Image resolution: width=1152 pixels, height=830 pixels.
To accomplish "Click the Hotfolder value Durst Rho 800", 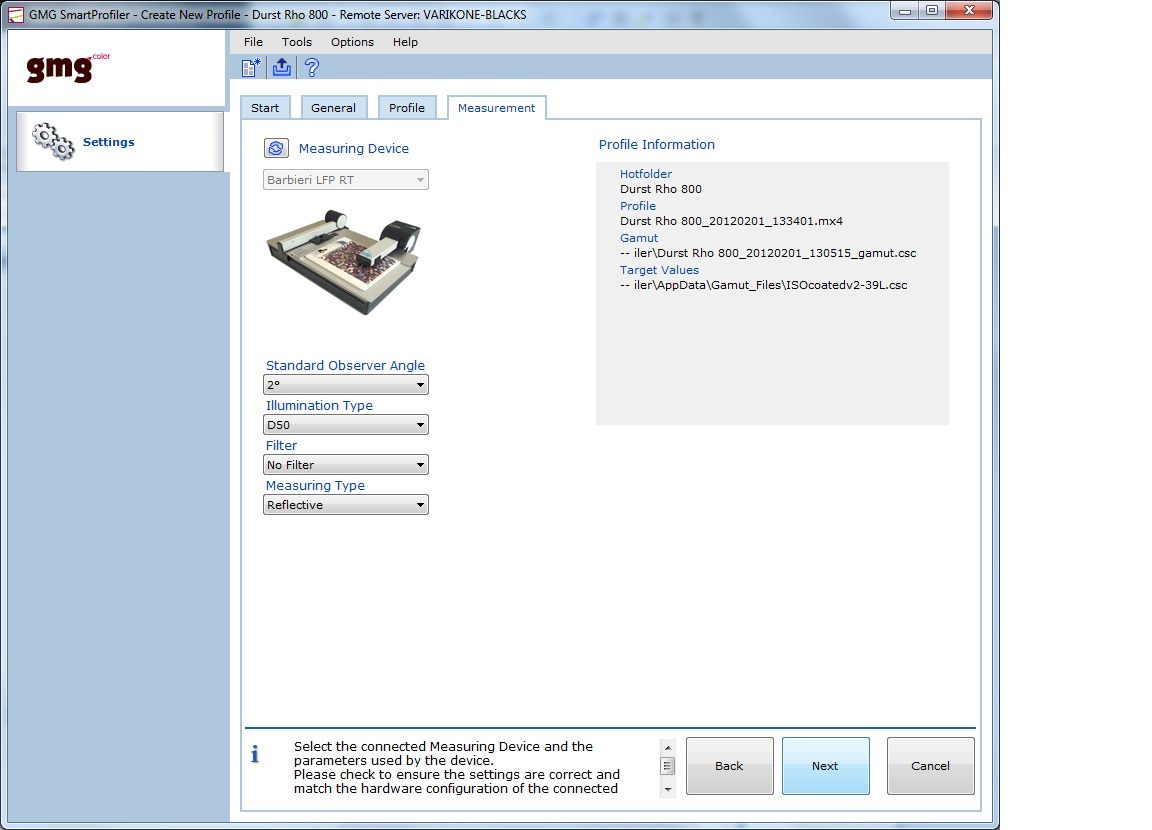I will coord(660,189).
